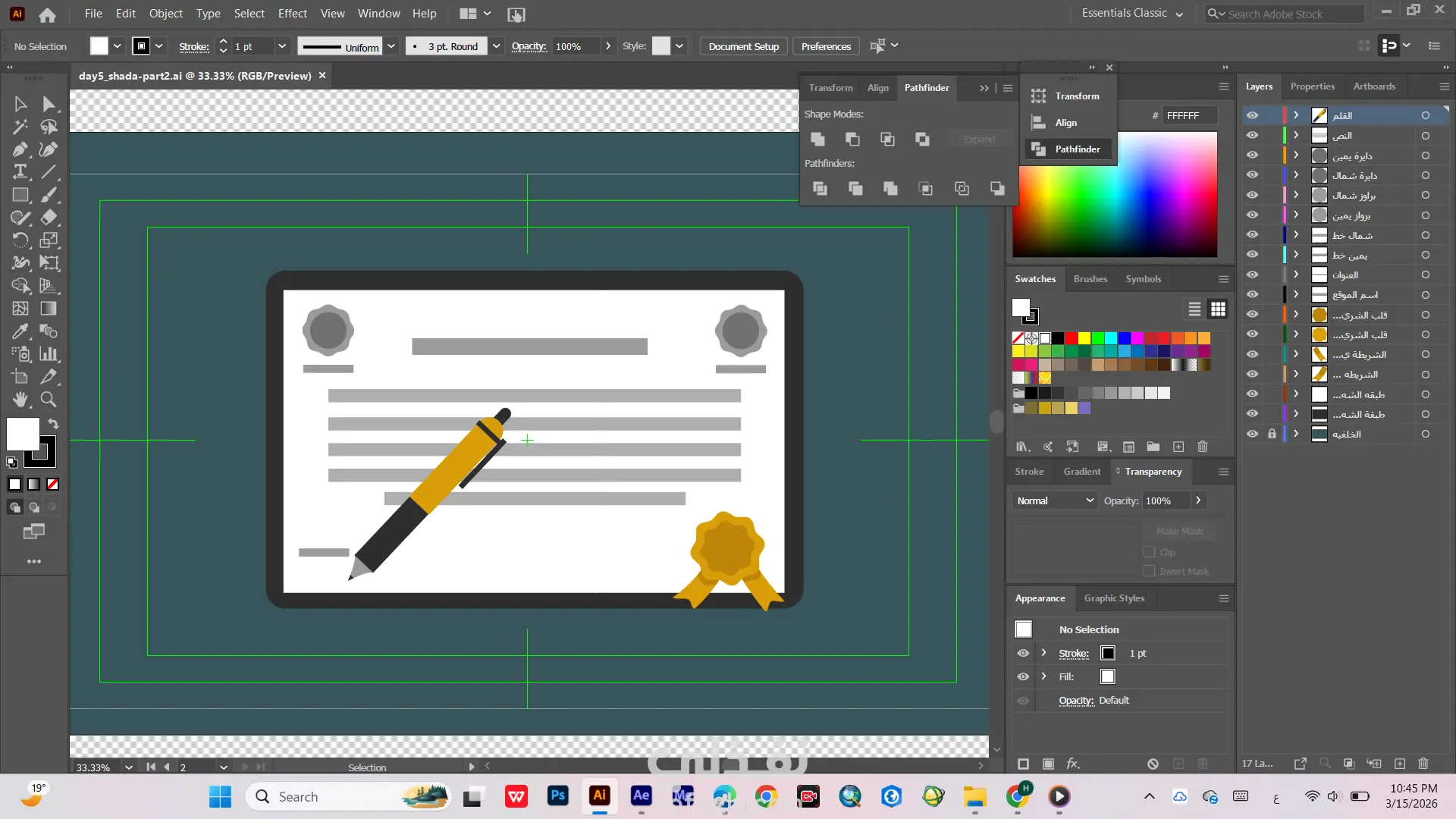
Task: Click the Delete Swatch trash icon
Action: 1202,447
